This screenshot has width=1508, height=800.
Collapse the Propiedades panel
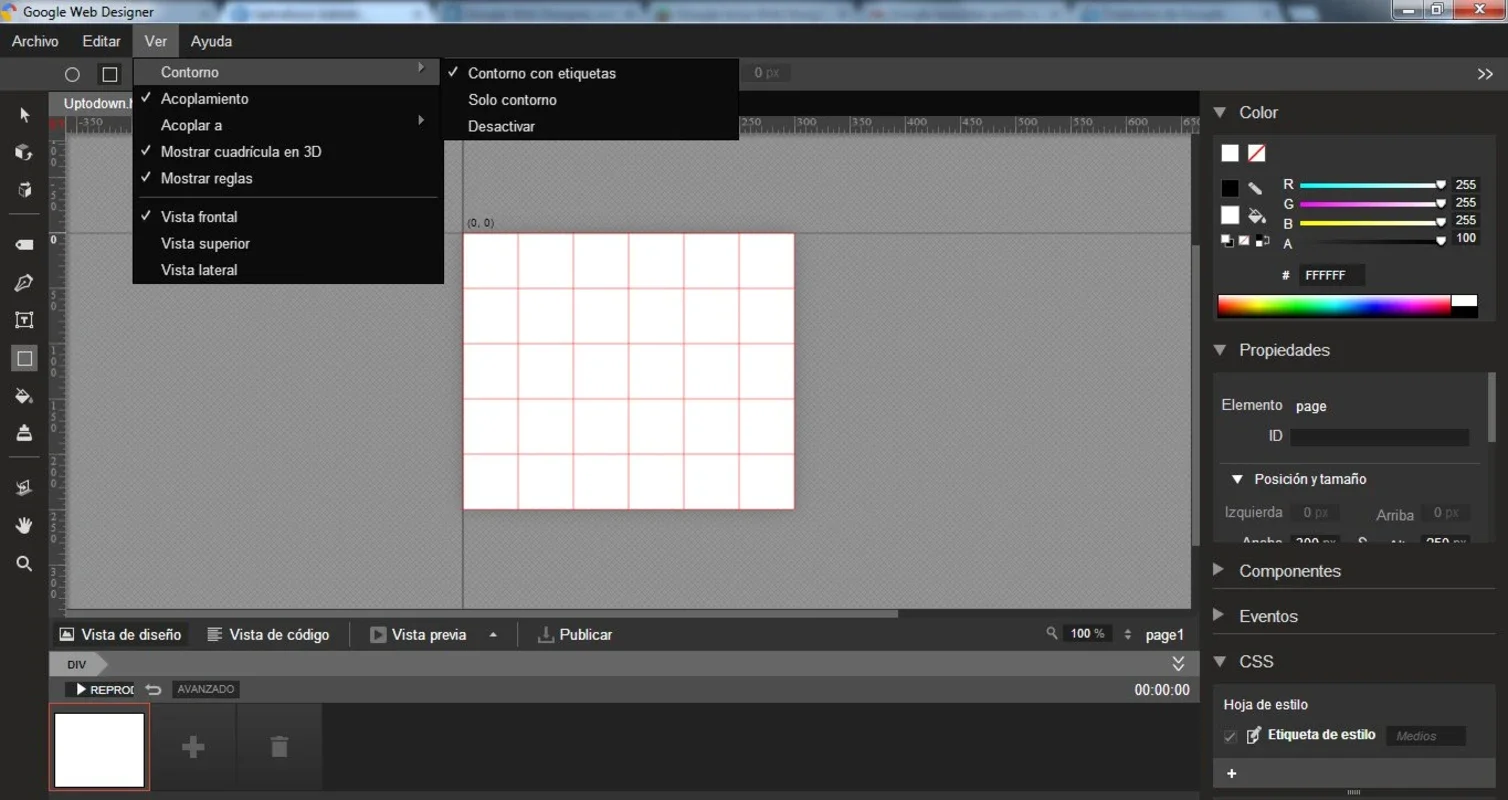(1219, 350)
